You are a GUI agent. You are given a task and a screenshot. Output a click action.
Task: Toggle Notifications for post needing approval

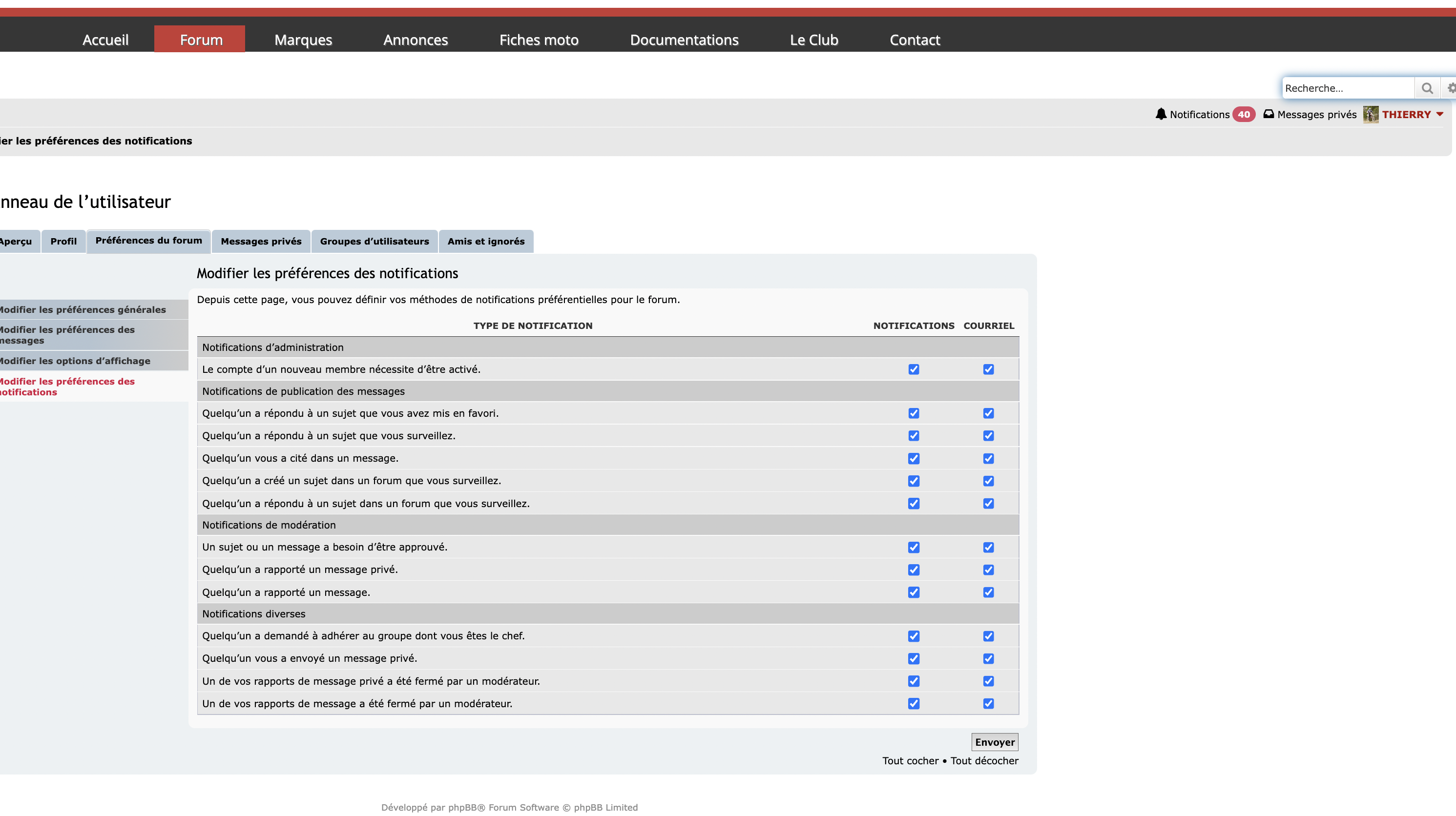coord(914,547)
